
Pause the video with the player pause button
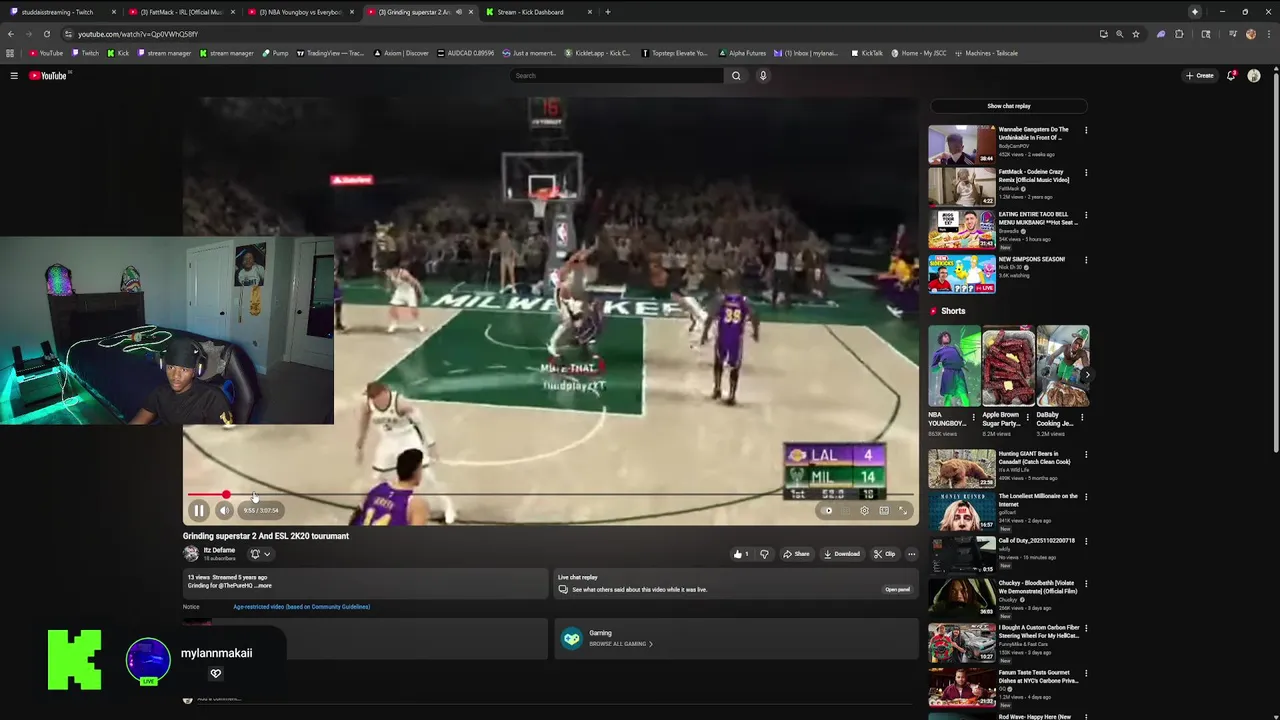click(x=199, y=511)
